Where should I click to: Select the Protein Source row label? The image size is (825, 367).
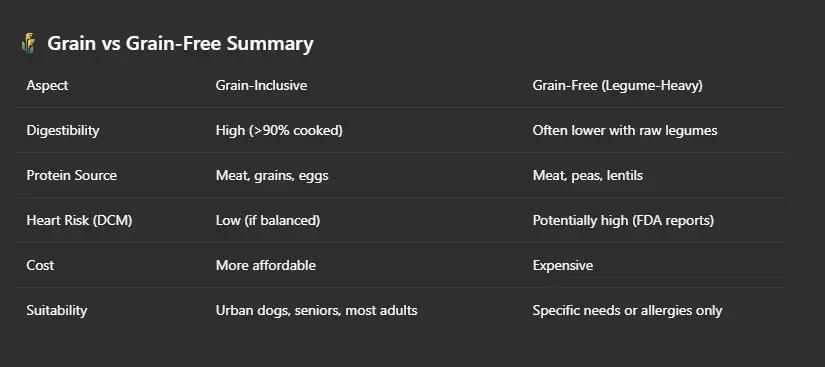pos(72,175)
